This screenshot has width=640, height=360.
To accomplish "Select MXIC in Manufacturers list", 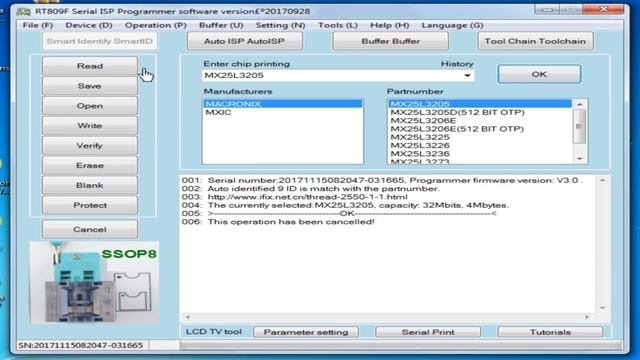I will (x=282, y=112).
